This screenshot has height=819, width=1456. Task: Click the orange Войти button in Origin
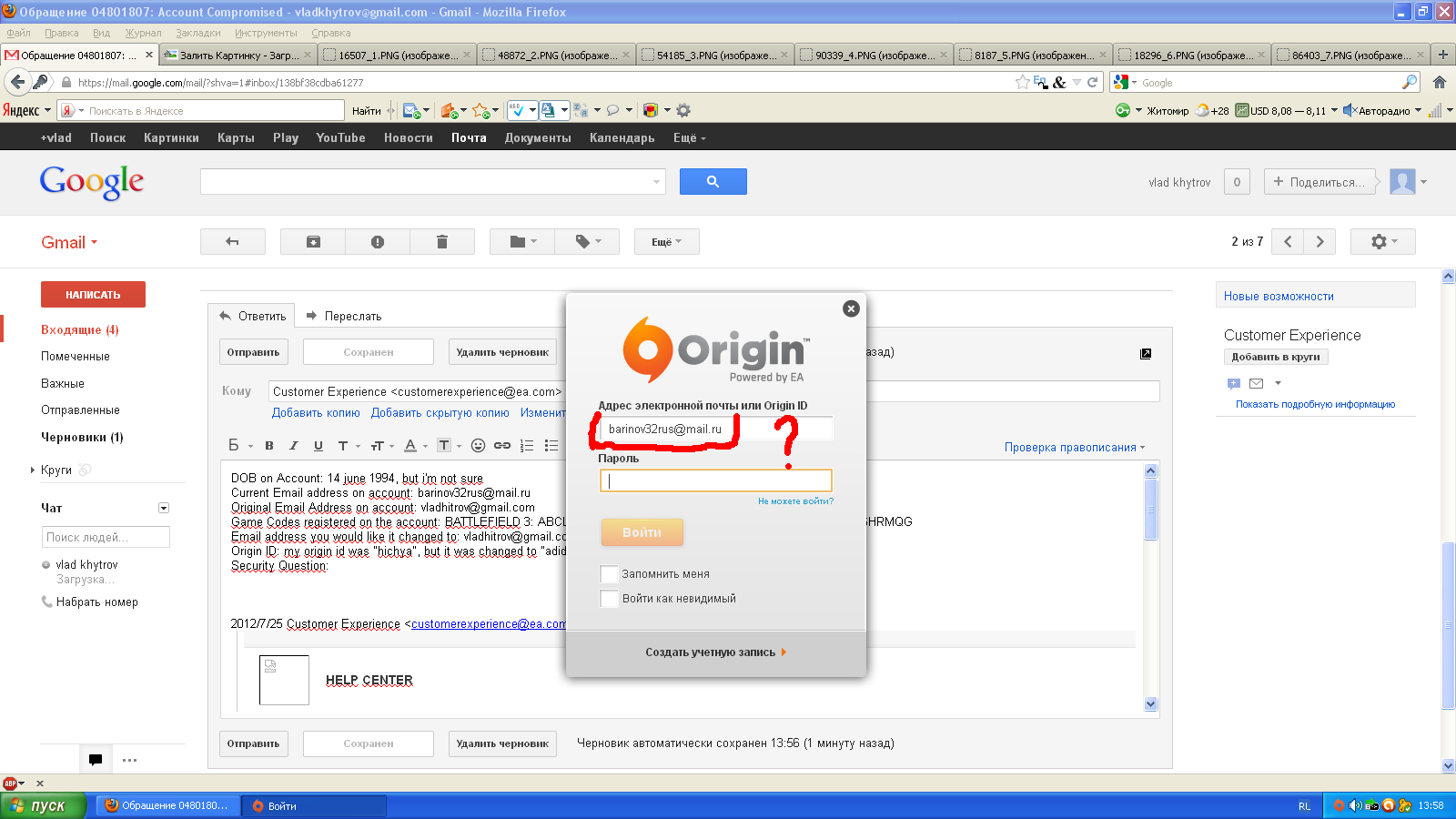[642, 532]
